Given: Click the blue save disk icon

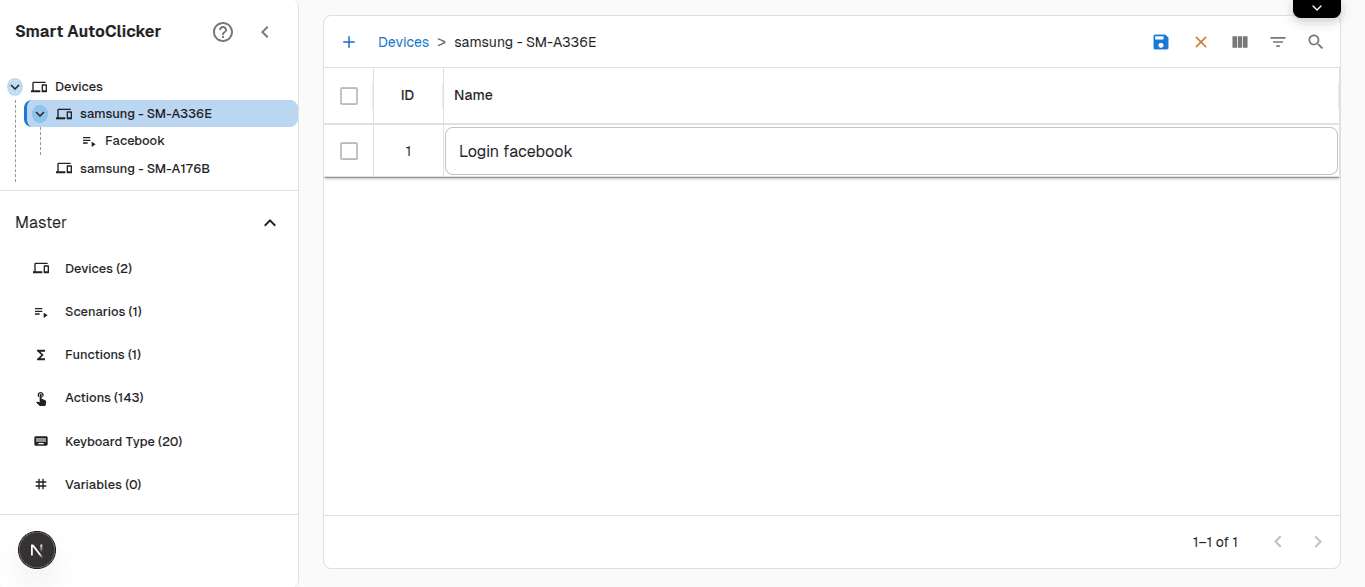Looking at the screenshot, I should [1160, 42].
